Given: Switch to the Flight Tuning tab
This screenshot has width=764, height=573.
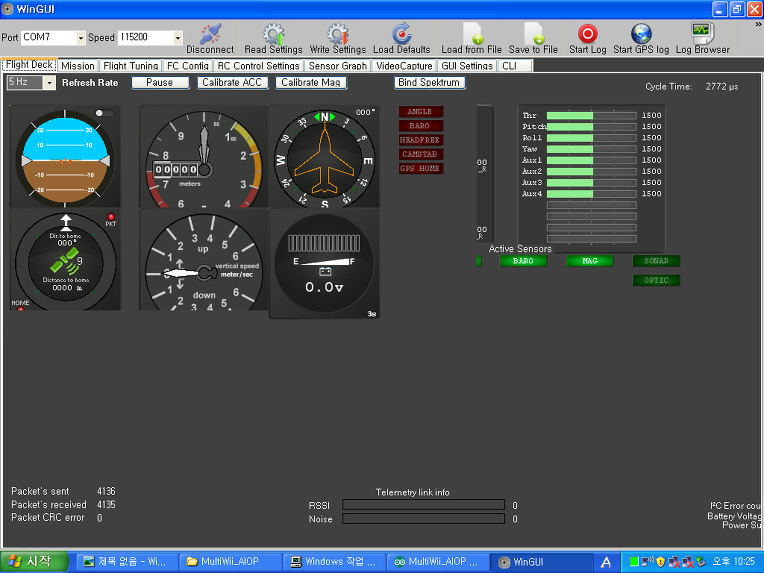Looking at the screenshot, I should 130,66.
